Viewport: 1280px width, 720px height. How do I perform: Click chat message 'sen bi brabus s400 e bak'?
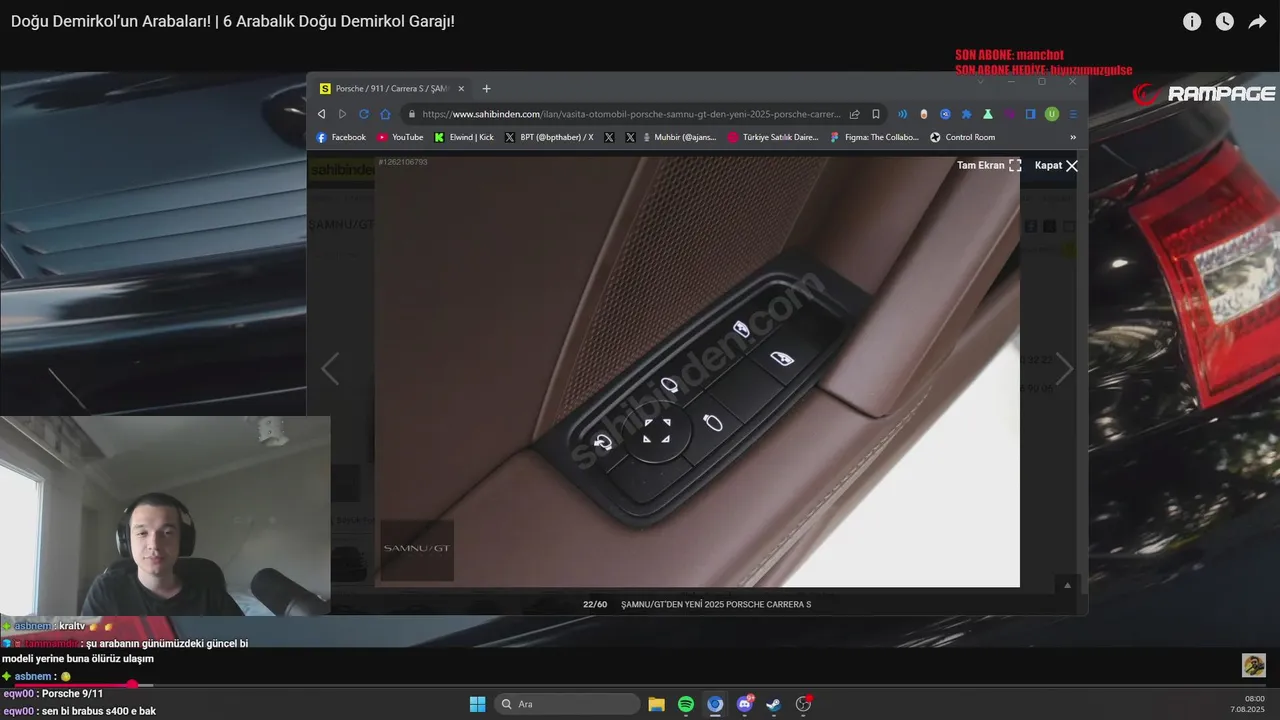(x=98, y=711)
